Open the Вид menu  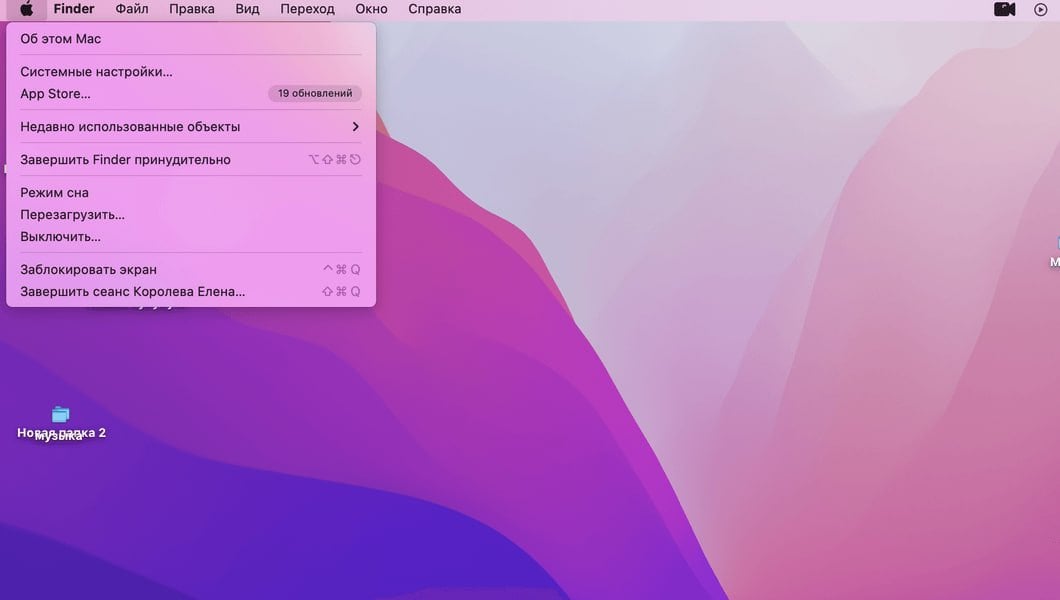click(x=247, y=9)
